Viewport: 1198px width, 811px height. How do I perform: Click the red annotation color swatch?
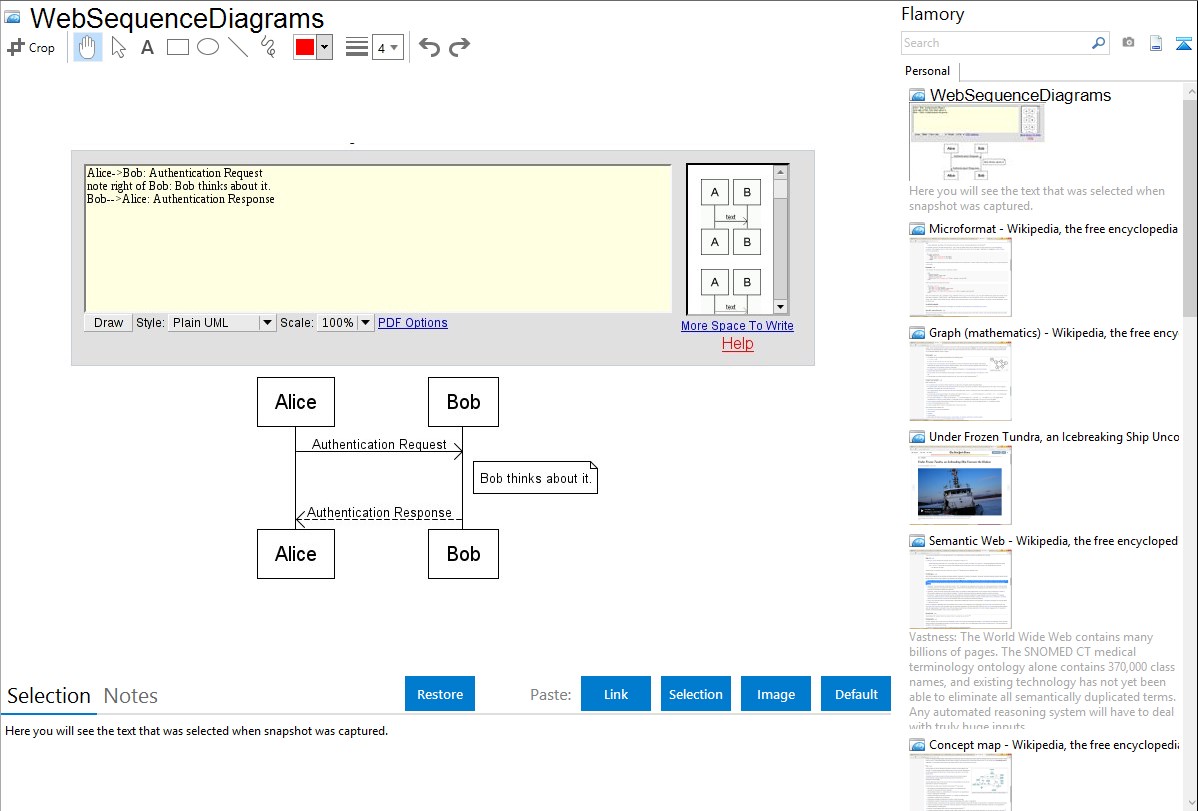tap(305, 47)
